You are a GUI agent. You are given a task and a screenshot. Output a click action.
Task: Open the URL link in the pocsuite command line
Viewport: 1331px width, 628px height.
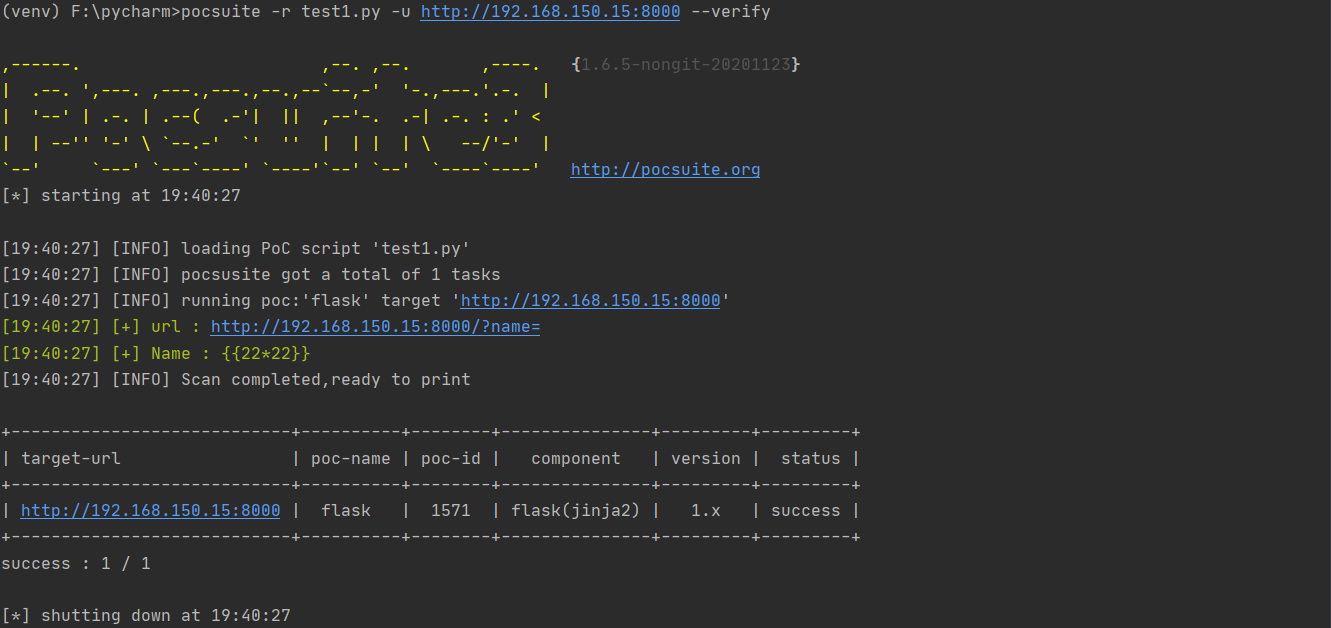(550, 12)
